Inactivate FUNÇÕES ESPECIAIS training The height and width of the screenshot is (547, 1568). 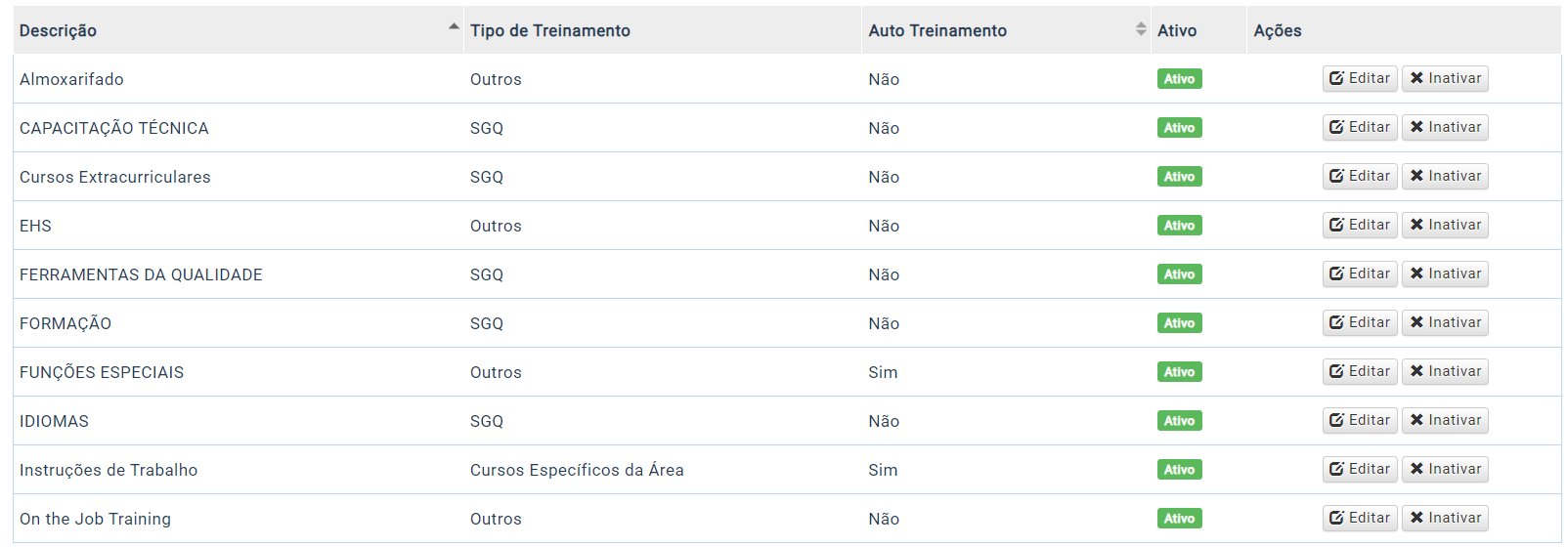1445,371
